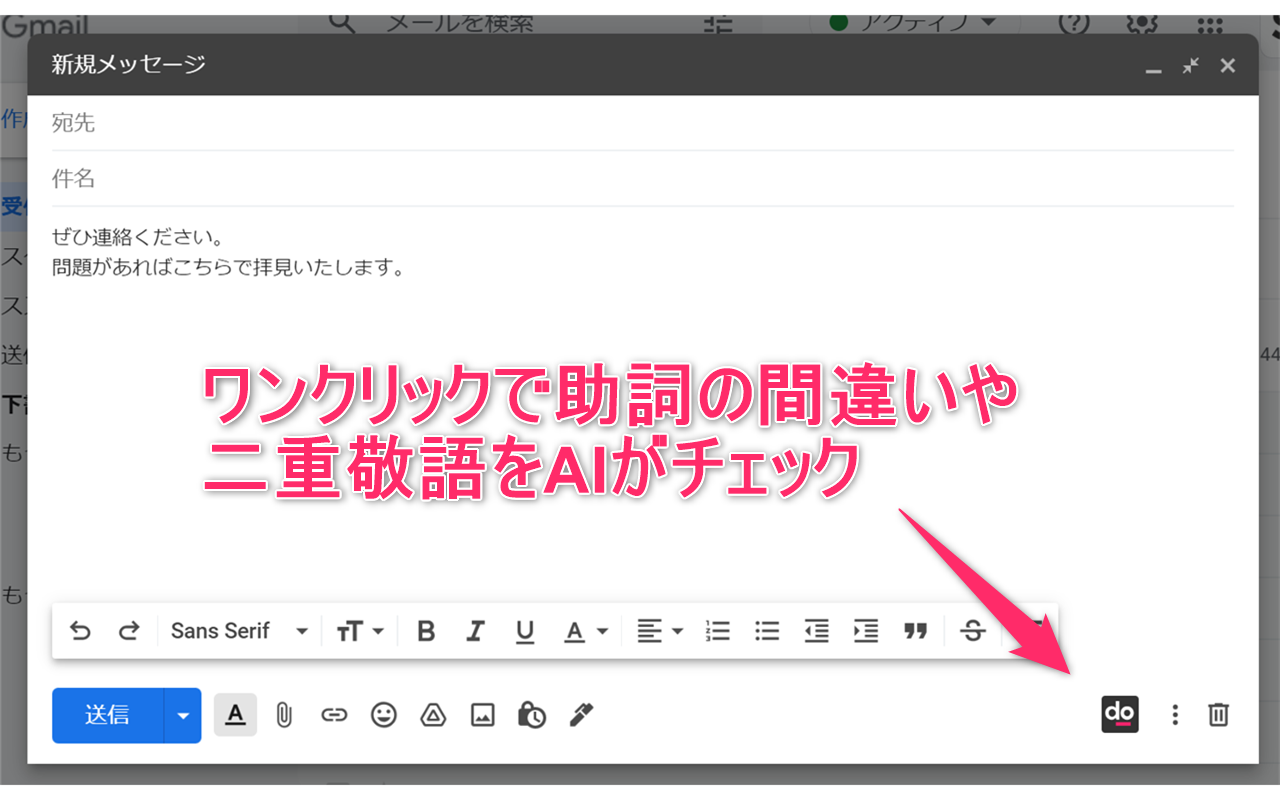Insert a signature with pen icon
The width and height of the screenshot is (1280, 800).
click(x=581, y=715)
